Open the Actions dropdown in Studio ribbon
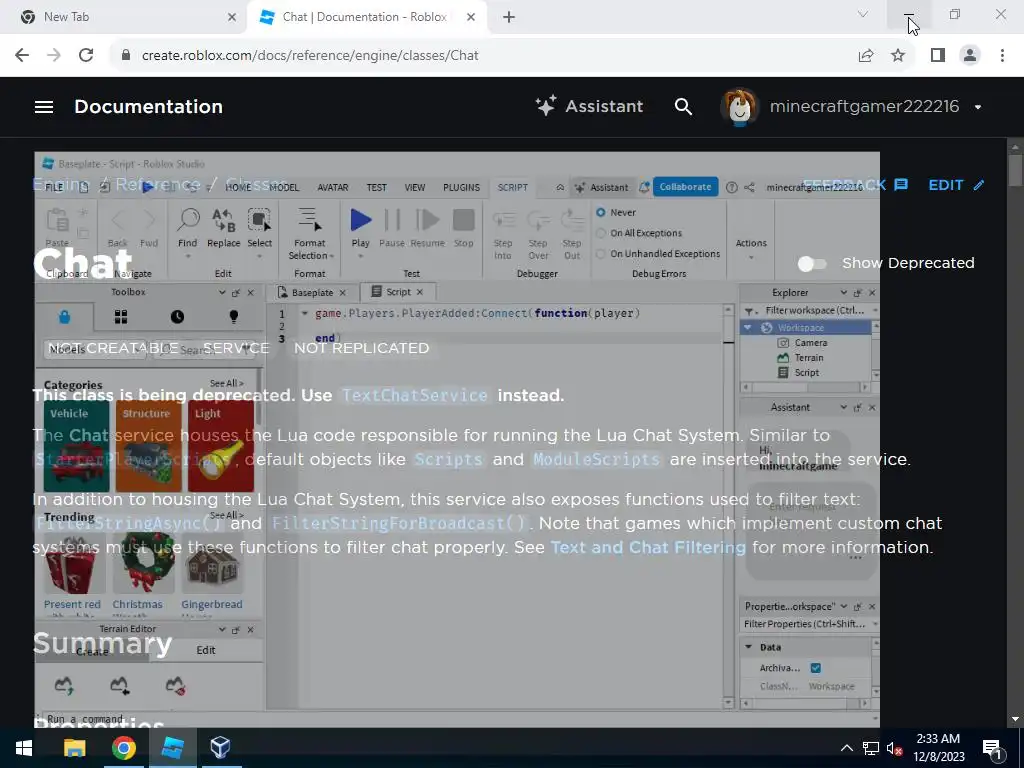Viewport: 1024px width, 768px height. tap(751, 248)
